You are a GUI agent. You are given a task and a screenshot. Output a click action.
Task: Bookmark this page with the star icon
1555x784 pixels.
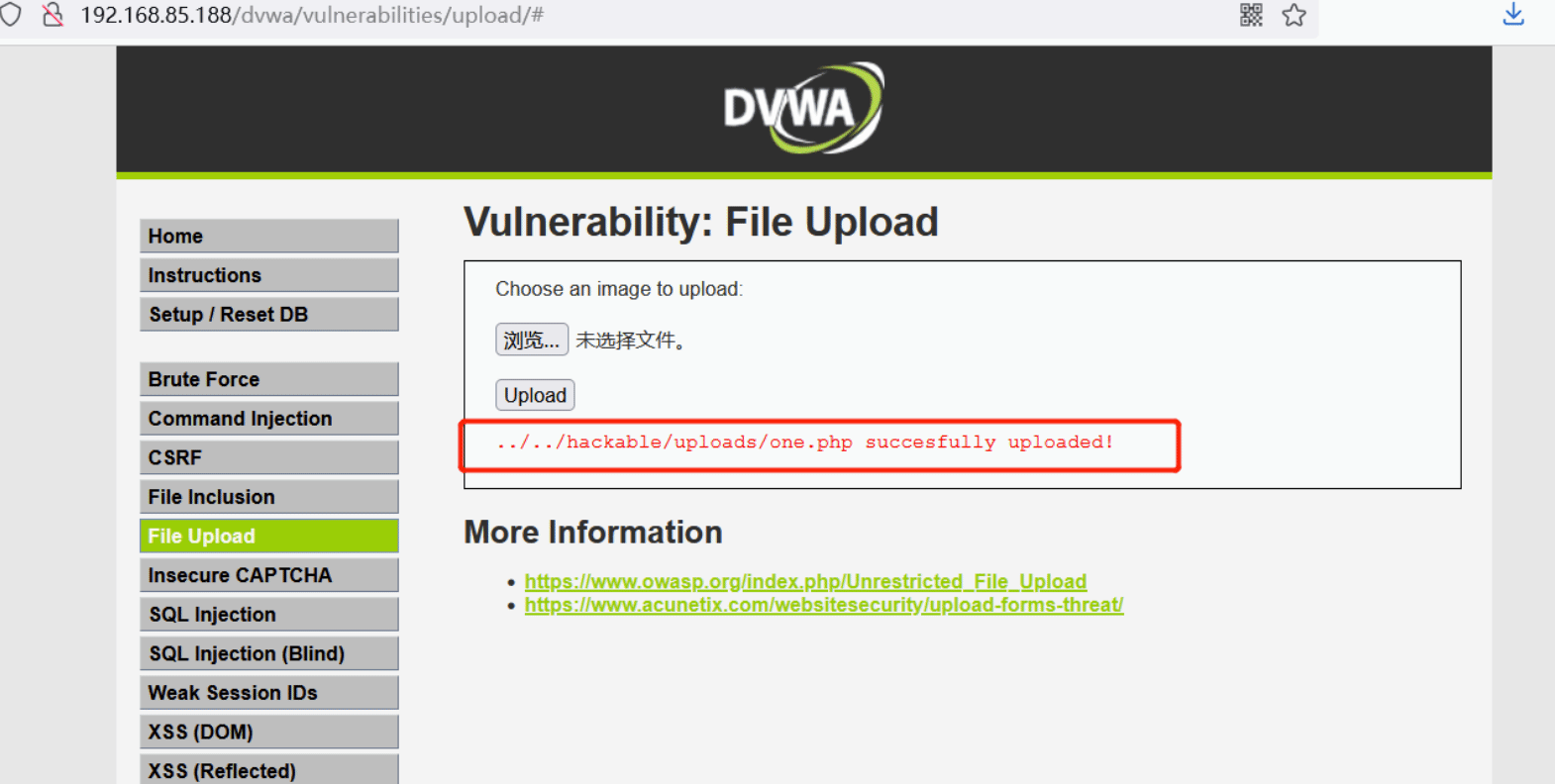pos(1294,15)
